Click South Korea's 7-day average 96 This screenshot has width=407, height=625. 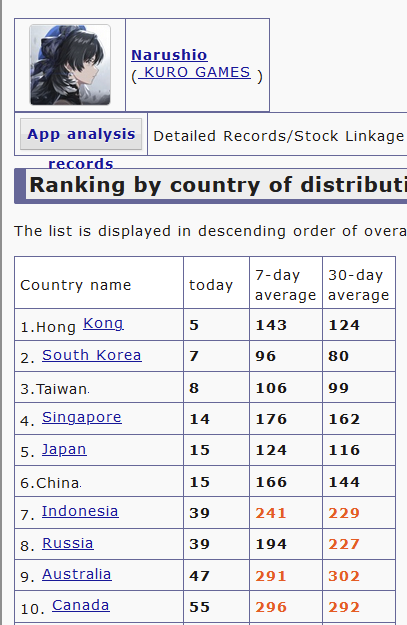pos(265,356)
